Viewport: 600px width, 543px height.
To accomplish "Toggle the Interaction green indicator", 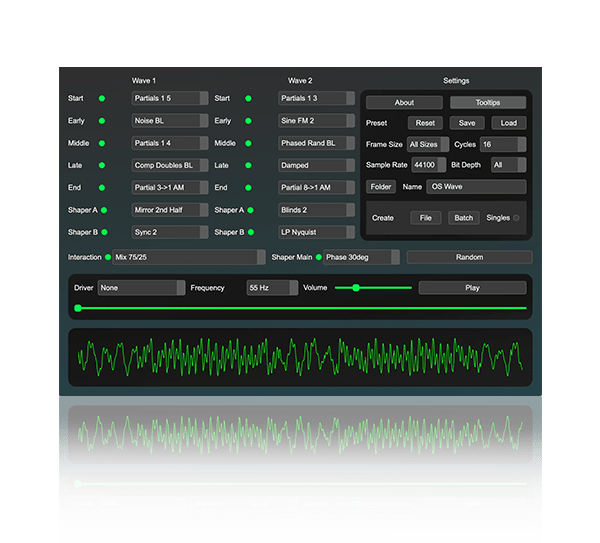I will [x=108, y=257].
